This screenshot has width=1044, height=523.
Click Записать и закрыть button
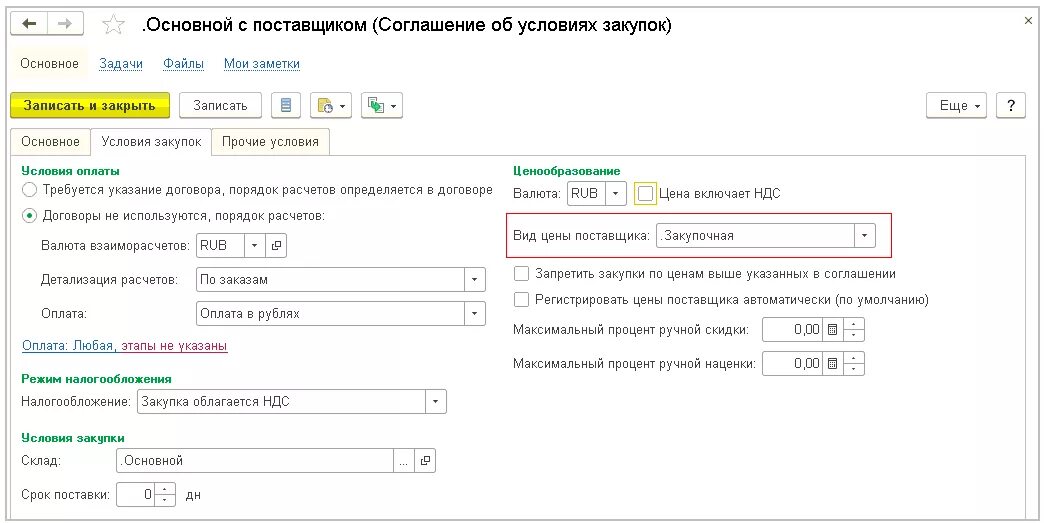(x=90, y=105)
